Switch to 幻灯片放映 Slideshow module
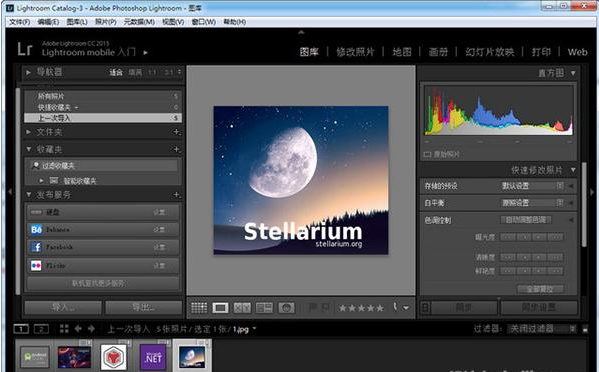 pos(490,52)
